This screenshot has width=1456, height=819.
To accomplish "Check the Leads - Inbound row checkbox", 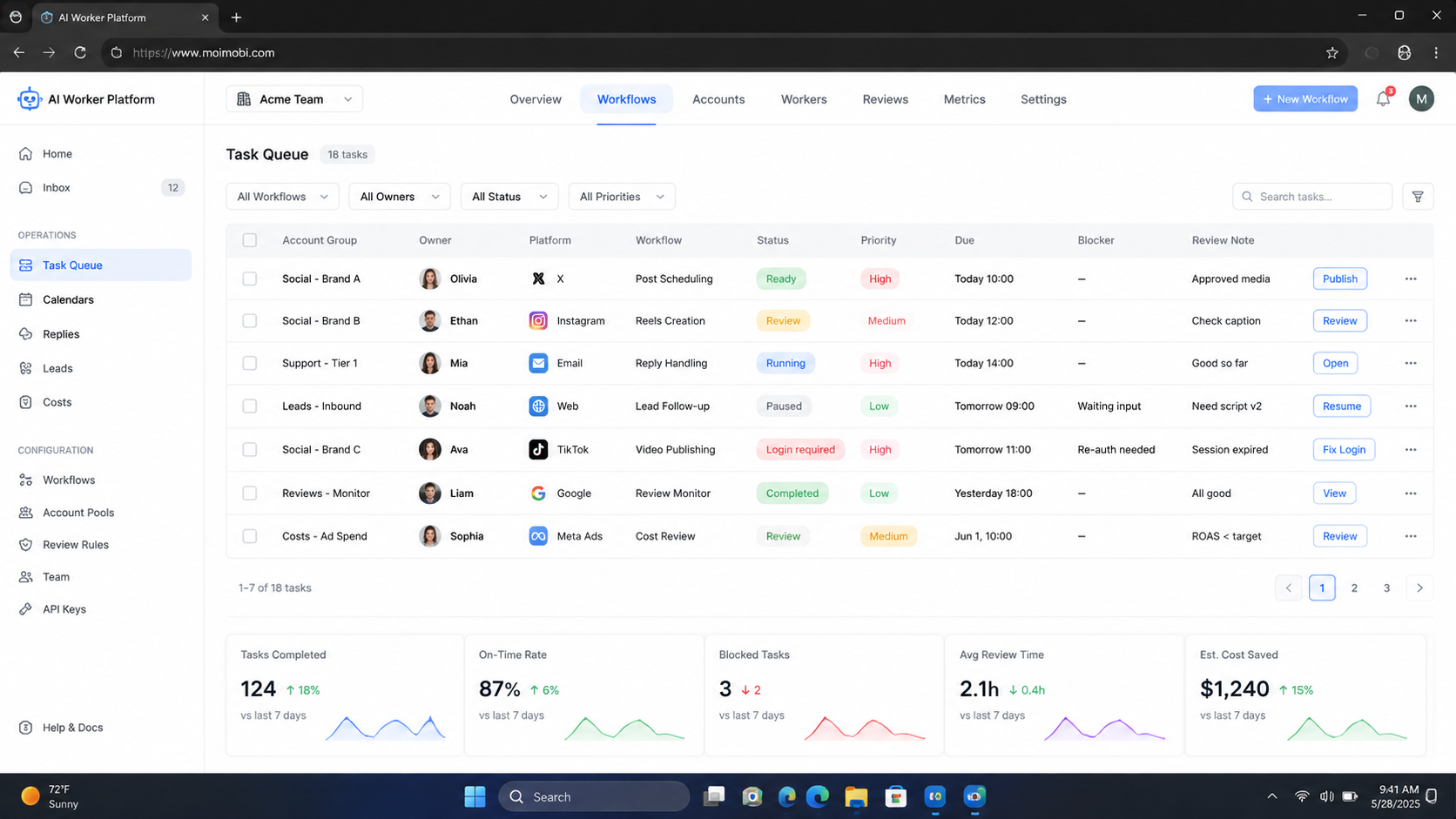I will click(x=250, y=406).
